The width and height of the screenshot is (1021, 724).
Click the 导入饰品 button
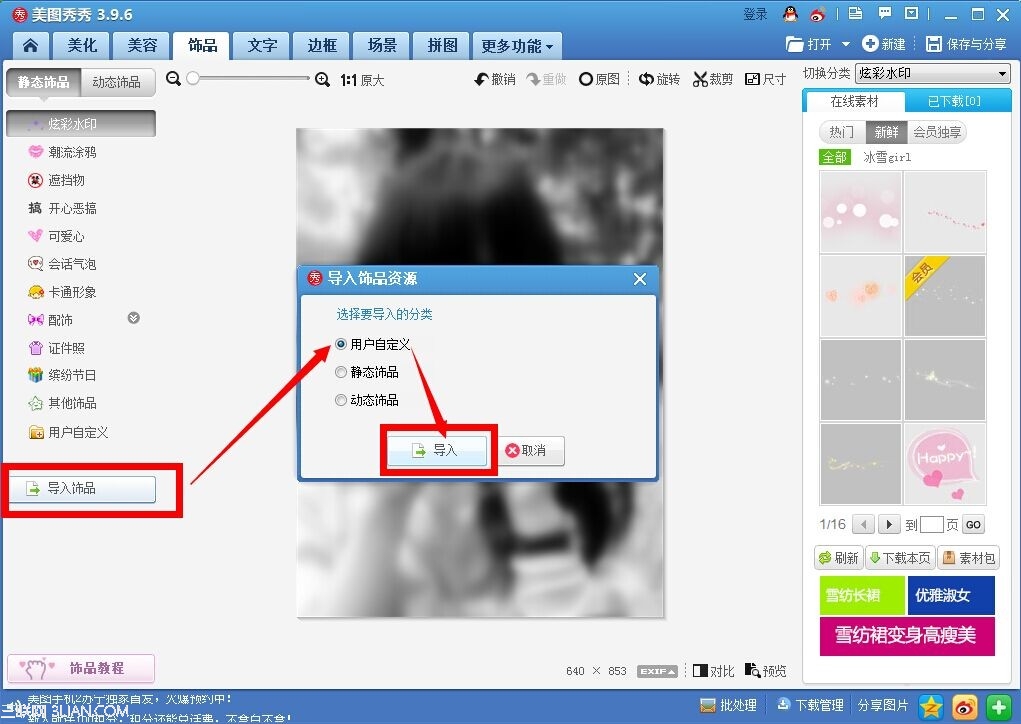point(82,488)
